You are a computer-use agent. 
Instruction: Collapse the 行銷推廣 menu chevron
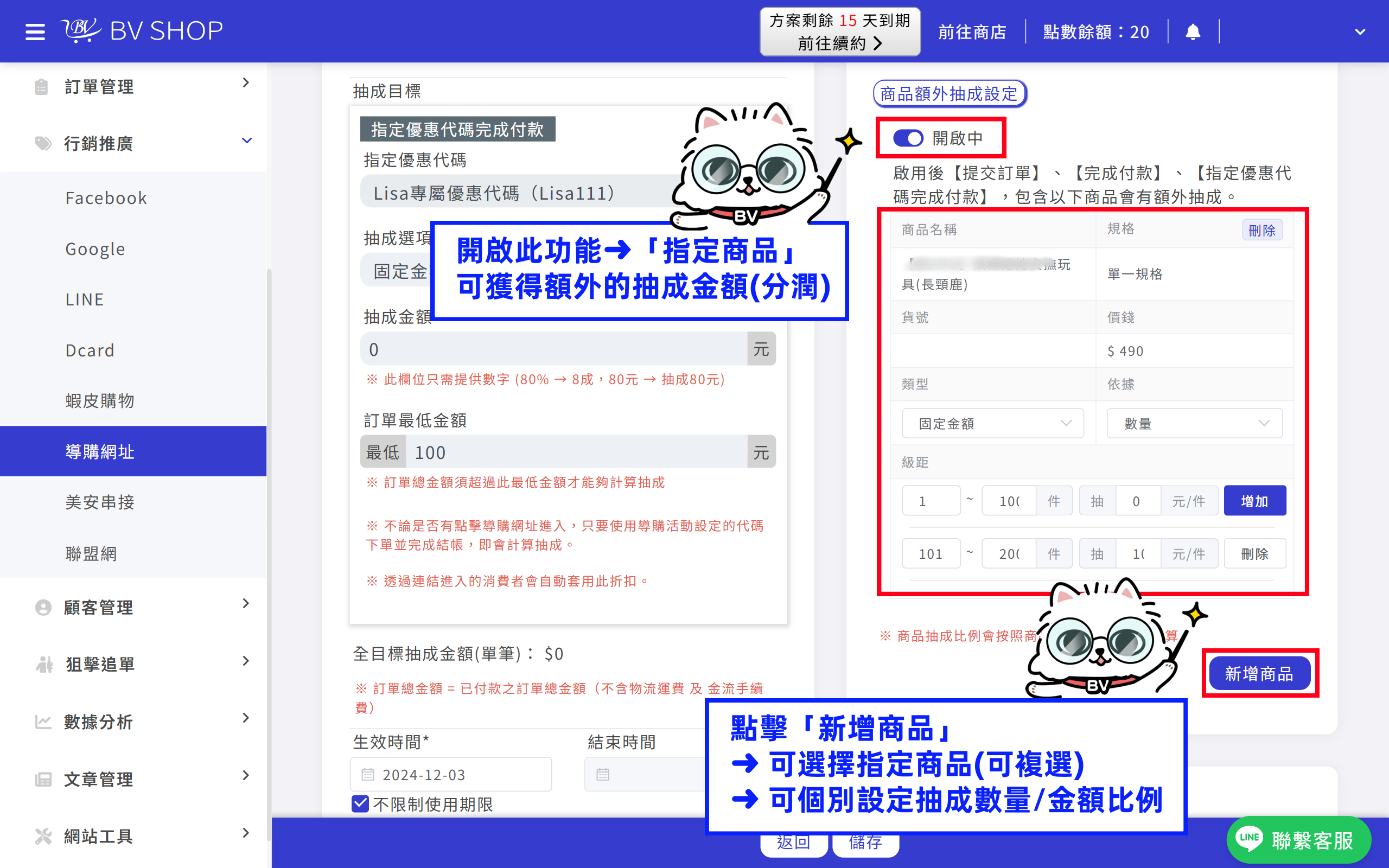click(x=247, y=141)
